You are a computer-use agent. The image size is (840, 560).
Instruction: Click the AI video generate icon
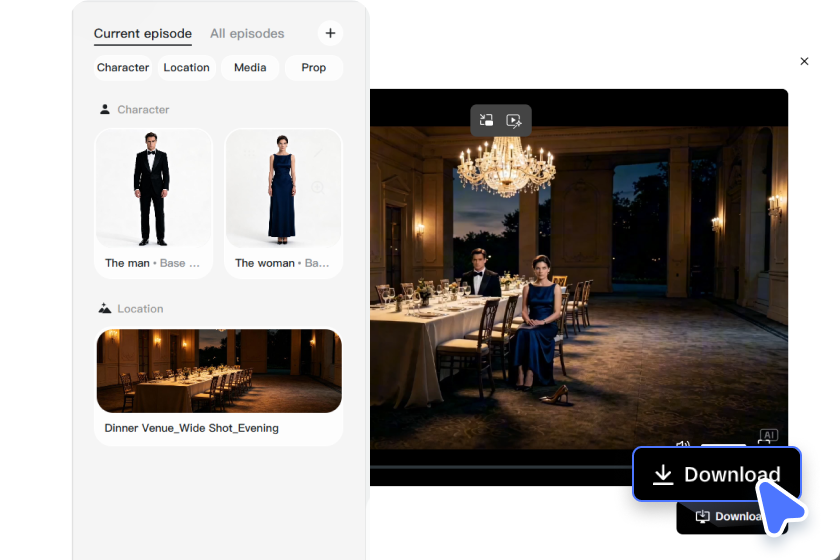[514, 120]
